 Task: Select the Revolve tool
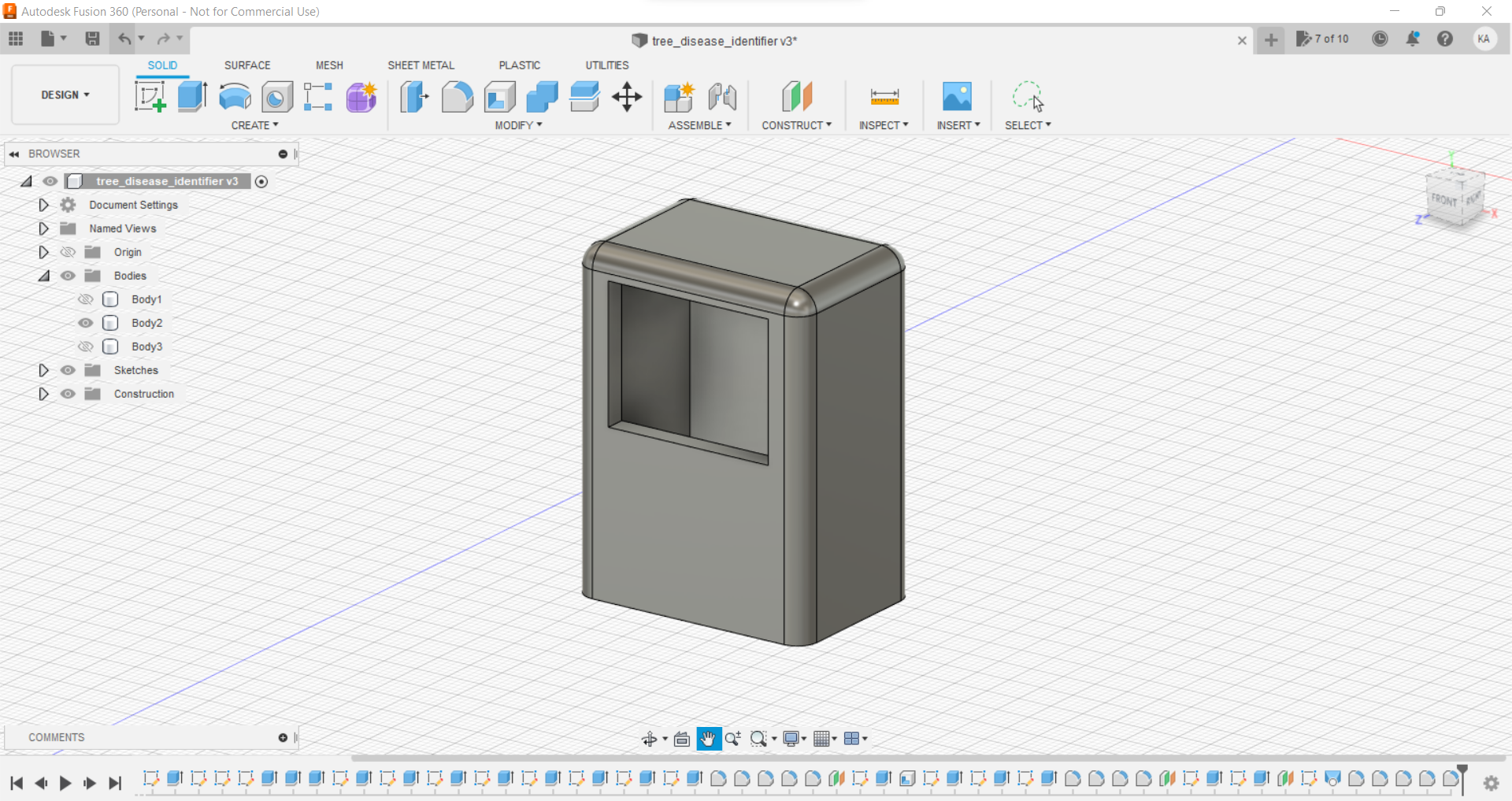[235, 97]
